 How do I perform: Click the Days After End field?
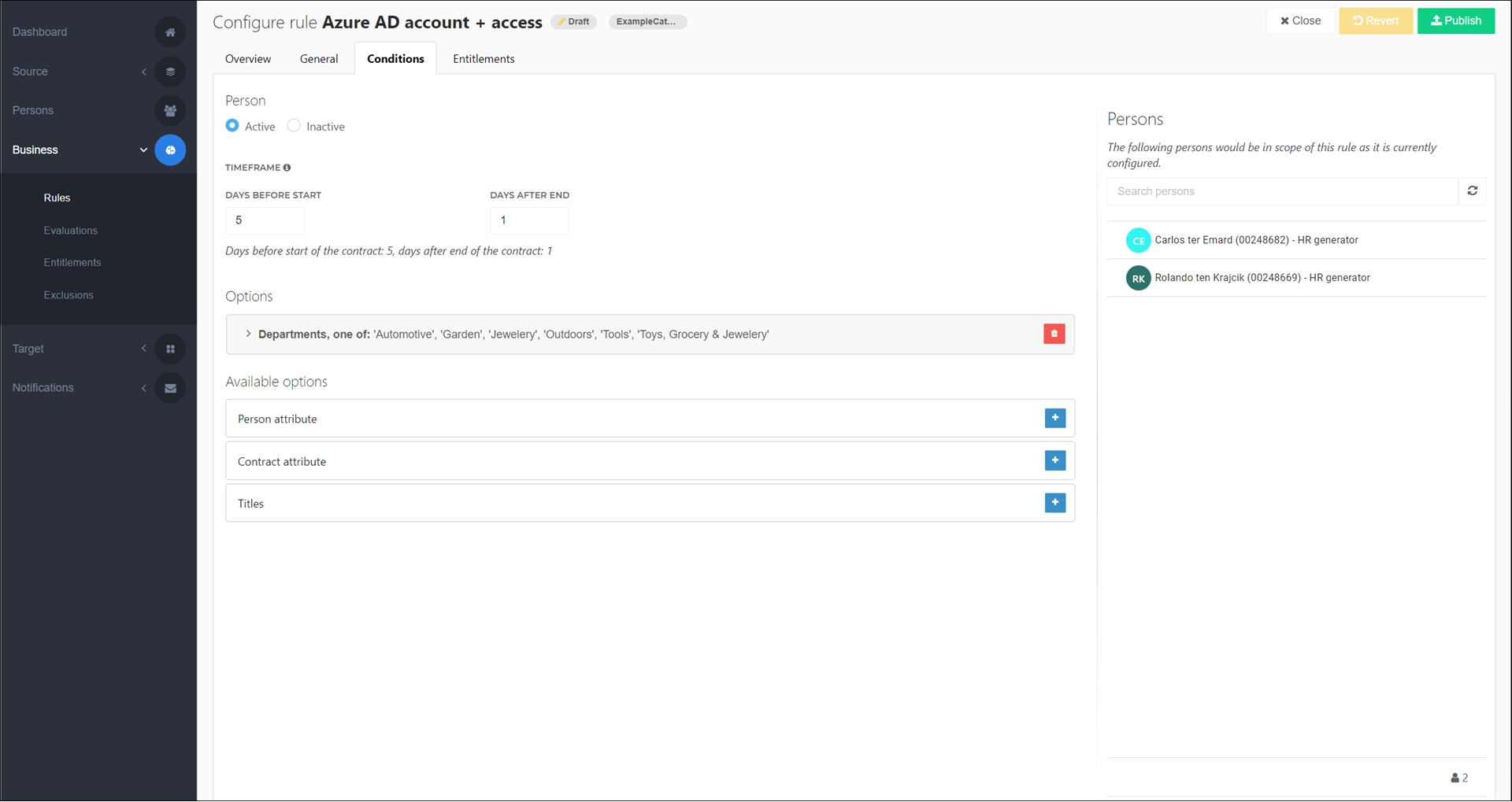click(x=529, y=221)
